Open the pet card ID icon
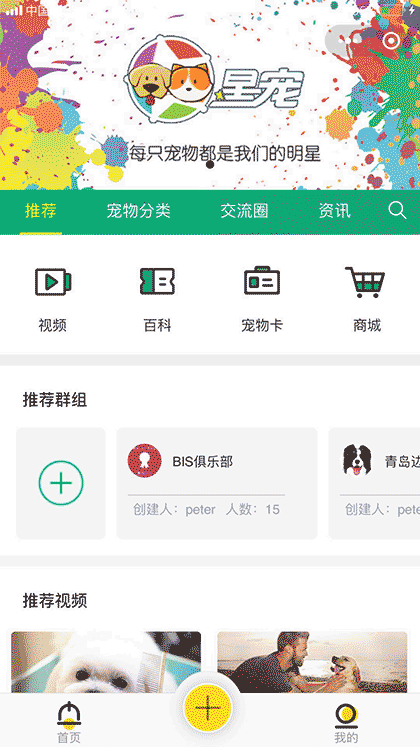The image size is (420, 747). (x=262, y=281)
